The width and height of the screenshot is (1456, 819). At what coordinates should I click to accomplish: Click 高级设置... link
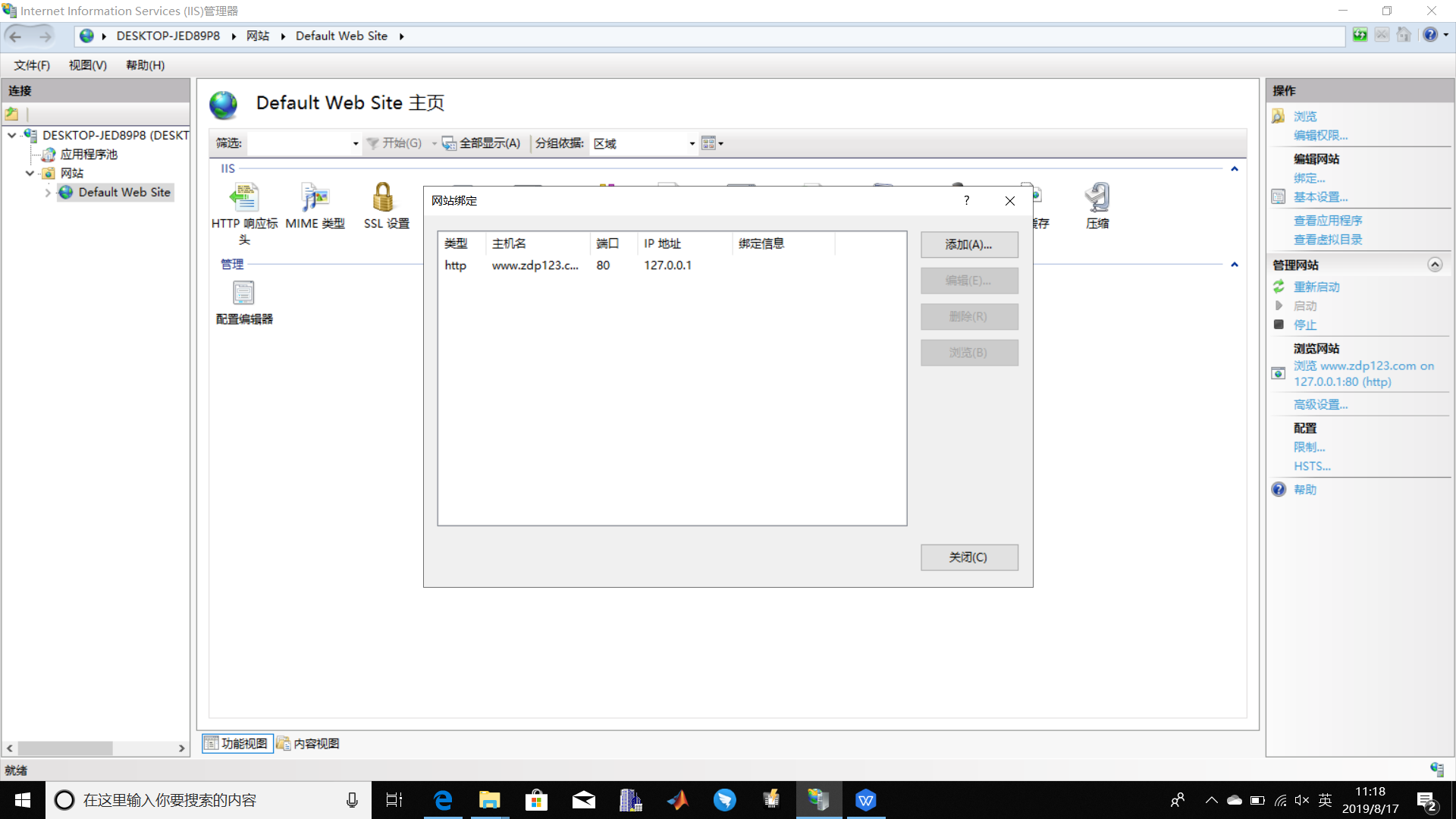tap(1320, 404)
